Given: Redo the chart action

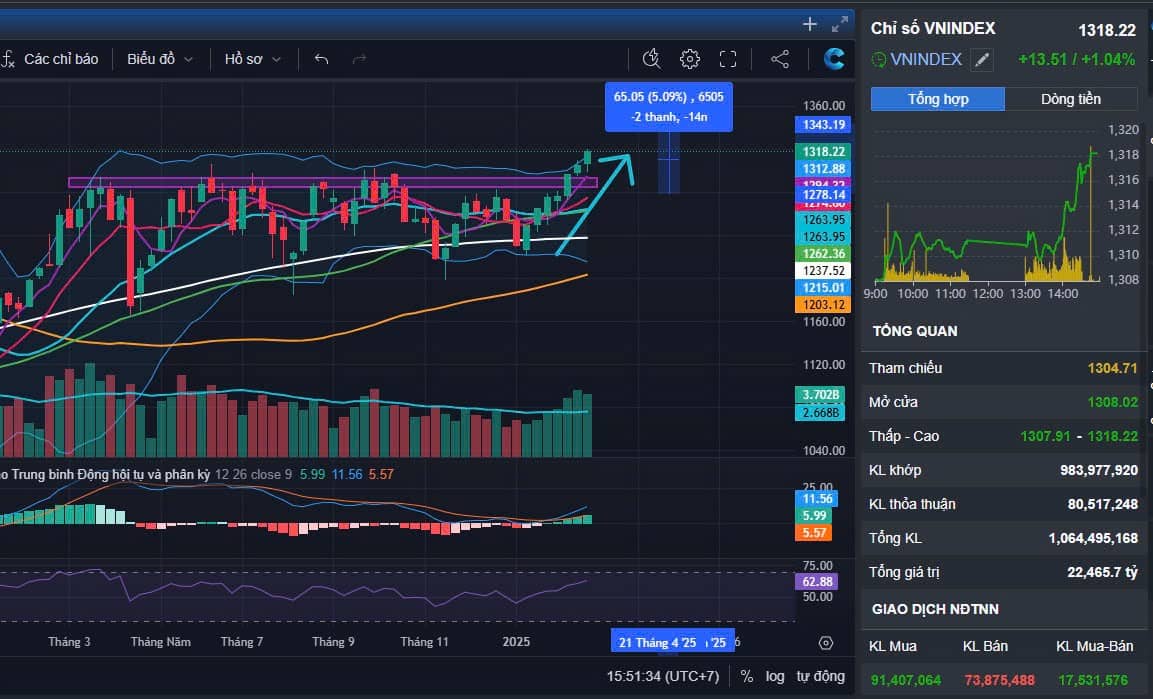Looking at the screenshot, I should (x=359, y=59).
